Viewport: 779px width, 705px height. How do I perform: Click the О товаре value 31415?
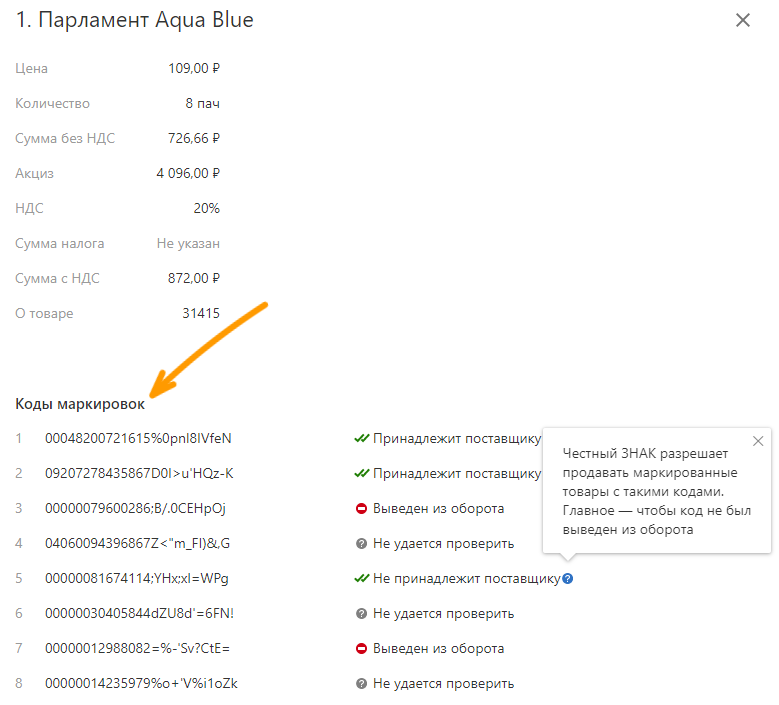[x=201, y=313]
